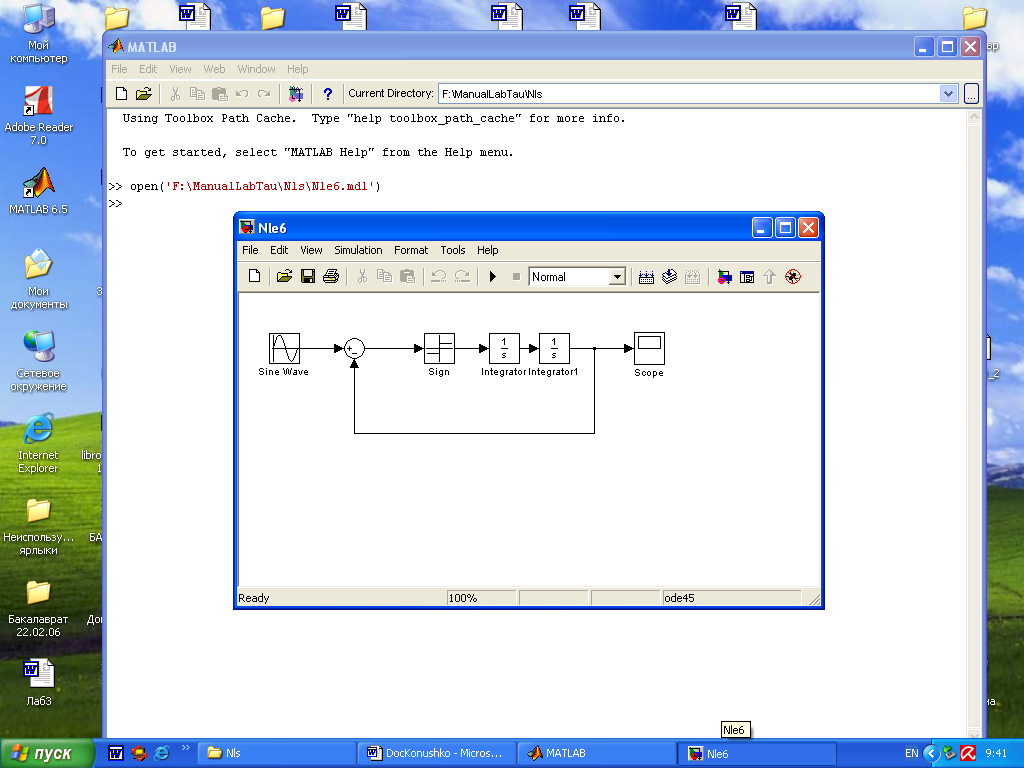Open Internet Explorer quick launch icon
Viewport: 1024px width, 768px height.
pyautogui.click(x=161, y=753)
